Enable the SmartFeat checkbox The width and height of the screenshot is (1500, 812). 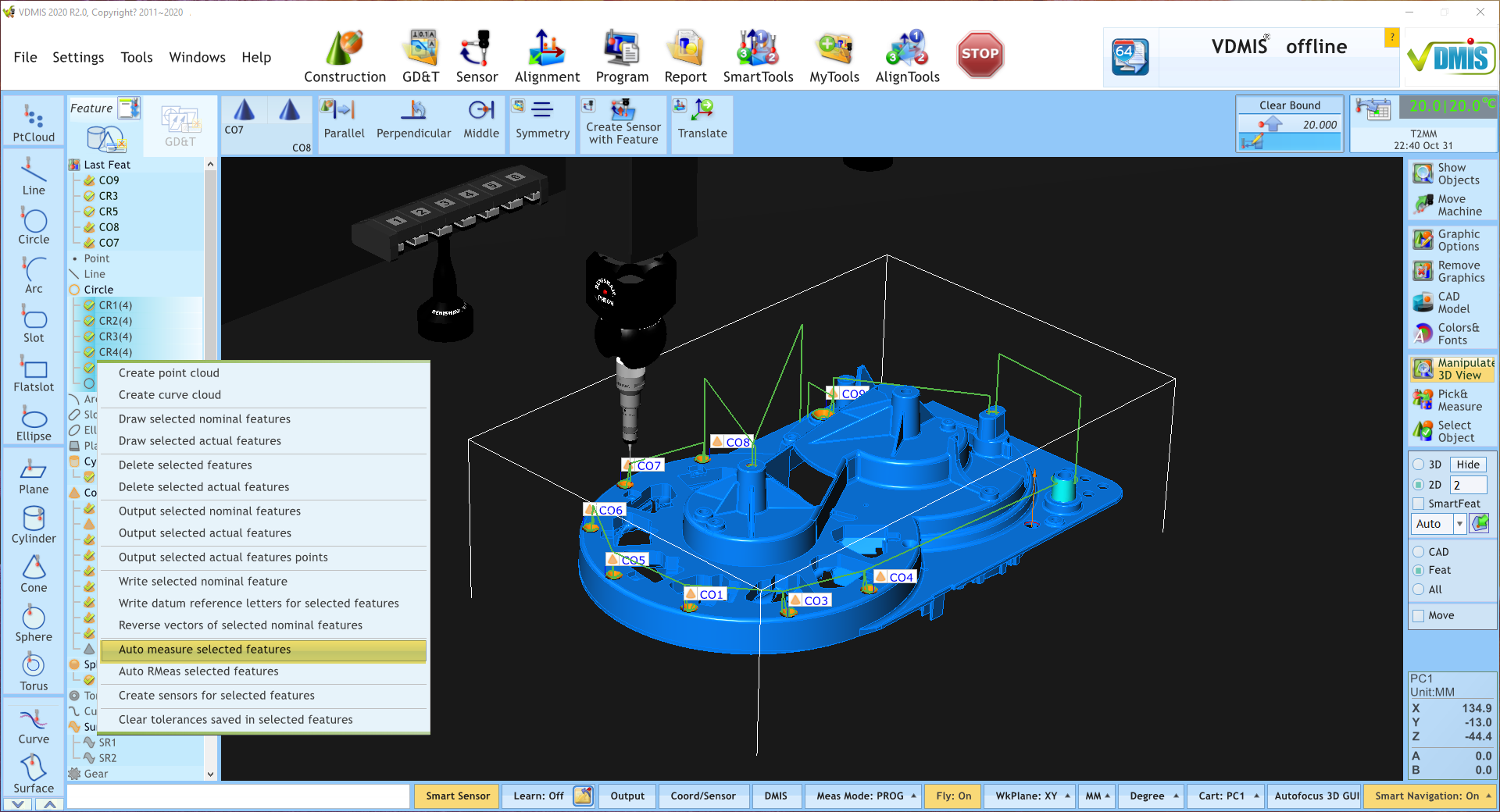(1419, 504)
